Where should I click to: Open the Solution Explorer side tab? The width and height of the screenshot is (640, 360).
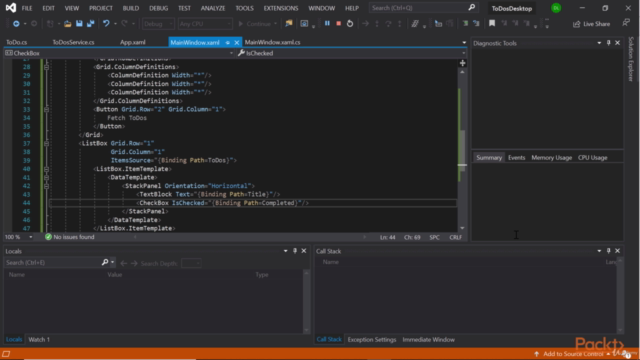click(x=631, y=59)
